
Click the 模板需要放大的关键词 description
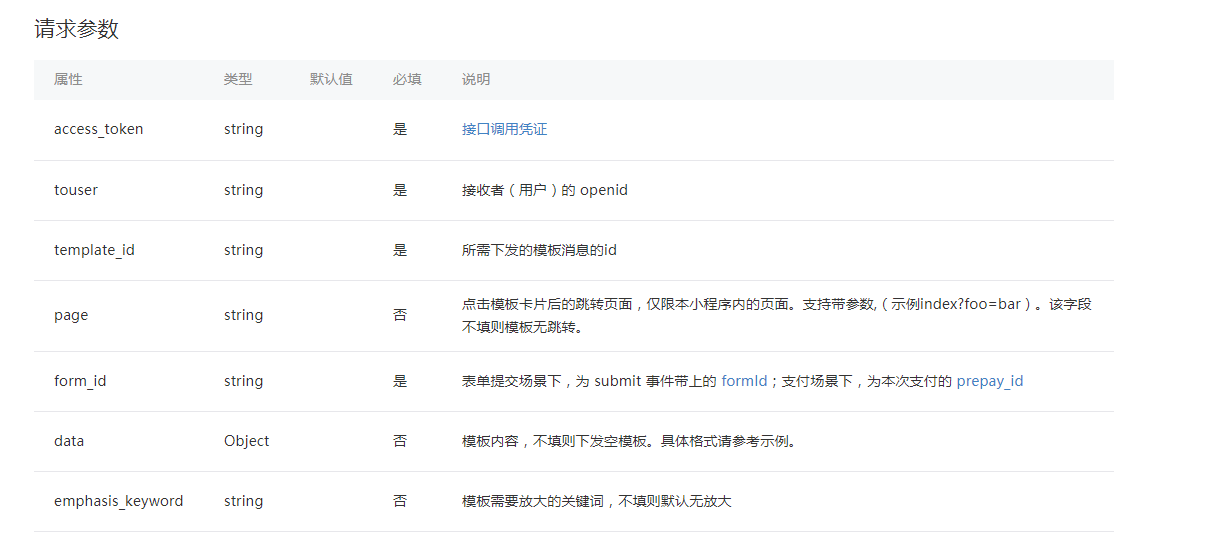coord(597,501)
